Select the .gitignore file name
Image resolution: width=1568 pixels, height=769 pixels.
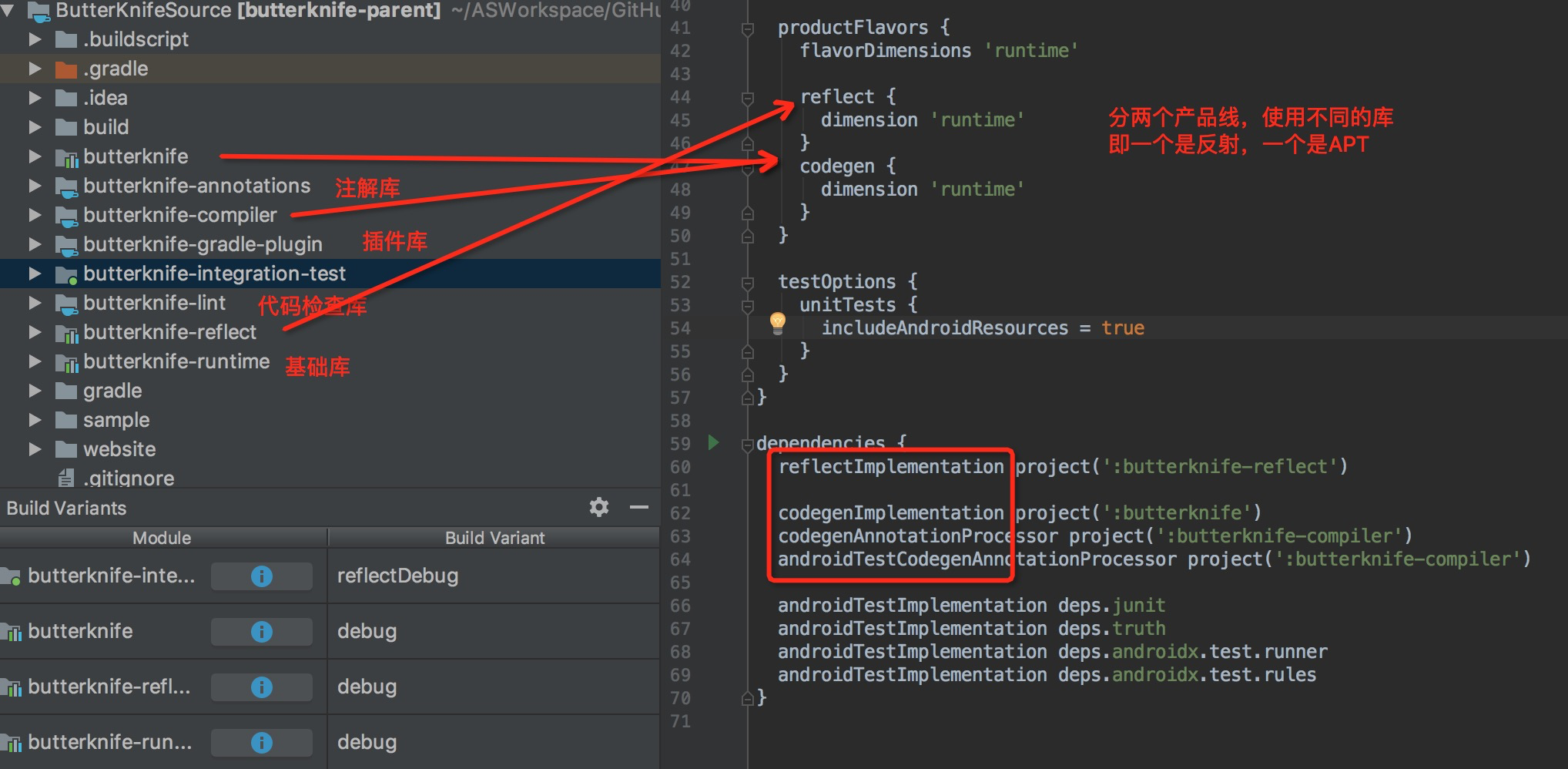tap(129, 479)
